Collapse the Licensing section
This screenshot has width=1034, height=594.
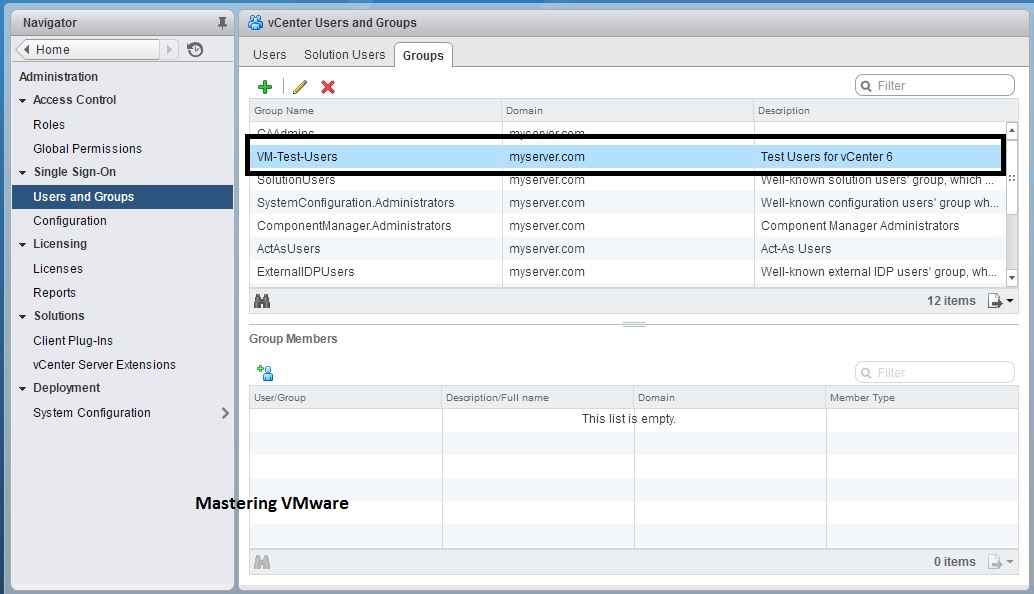[22, 245]
